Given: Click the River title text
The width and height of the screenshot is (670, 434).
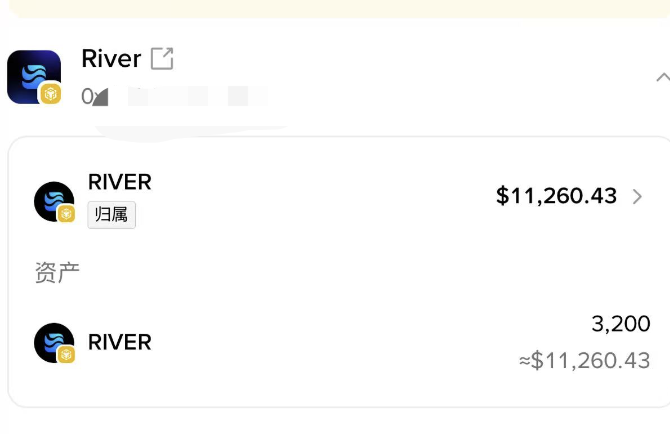Looking at the screenshot, I should [111, 59].
